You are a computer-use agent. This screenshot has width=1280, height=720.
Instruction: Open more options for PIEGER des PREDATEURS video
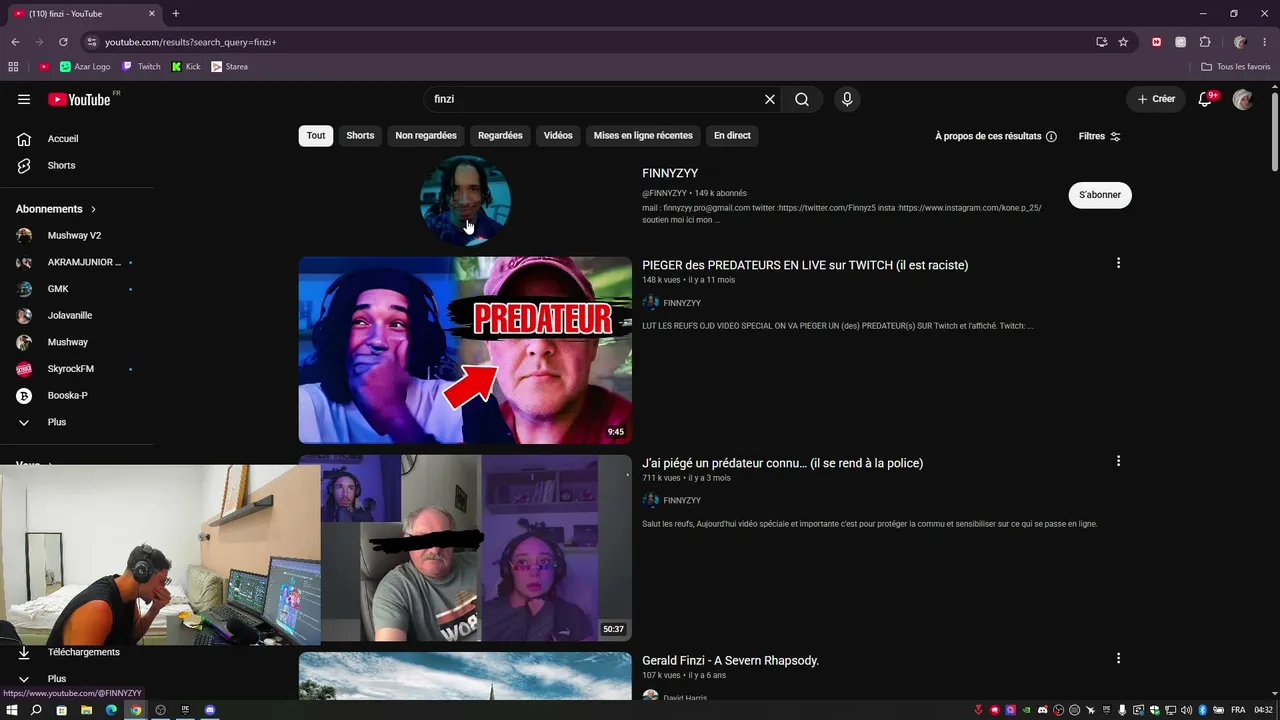(1118, 263)
